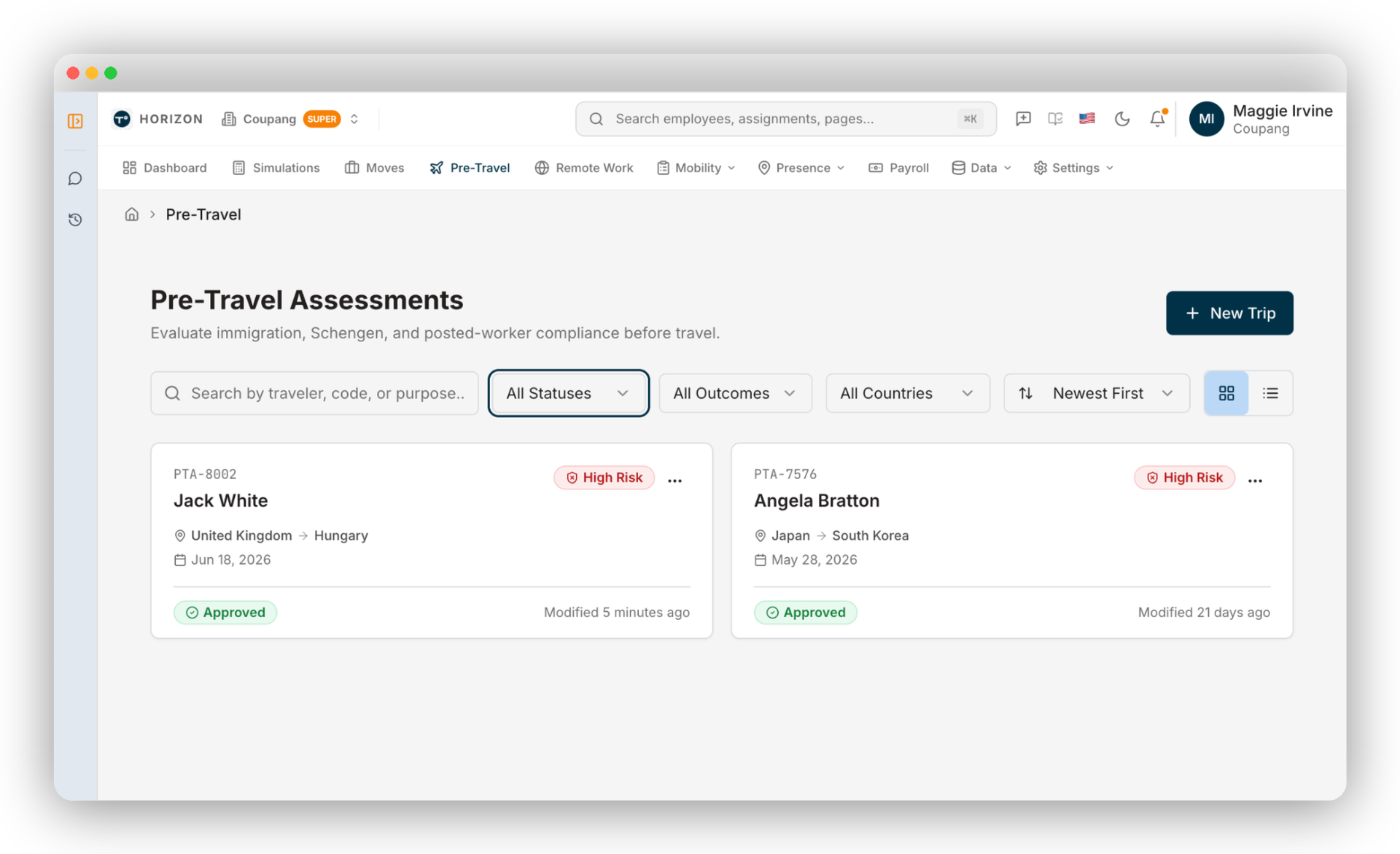Open Maggie Irvine's MI avatar menu
The width and height of the screenshot is (1400, 854).
1206,119
